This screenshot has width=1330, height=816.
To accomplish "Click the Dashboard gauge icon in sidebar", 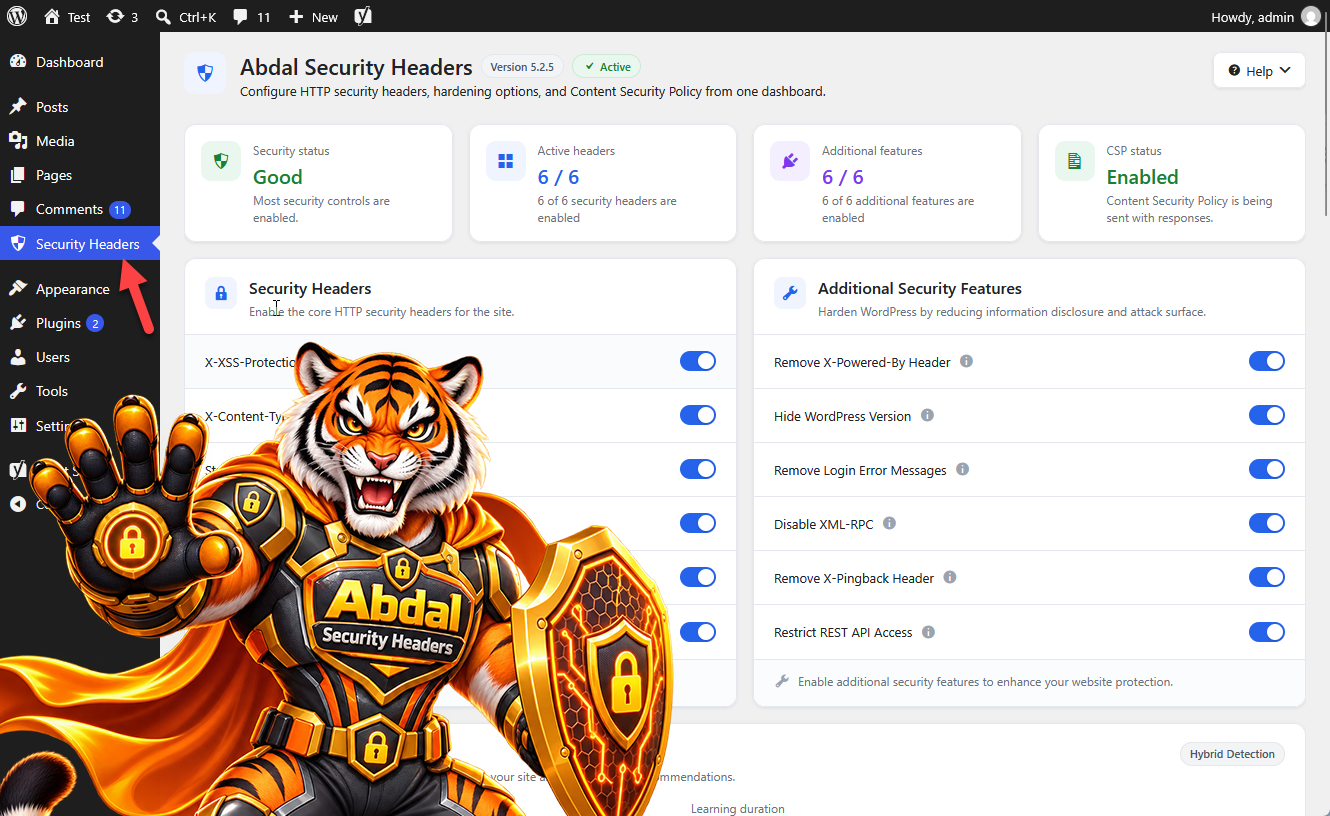I will (x=18, y=62).
